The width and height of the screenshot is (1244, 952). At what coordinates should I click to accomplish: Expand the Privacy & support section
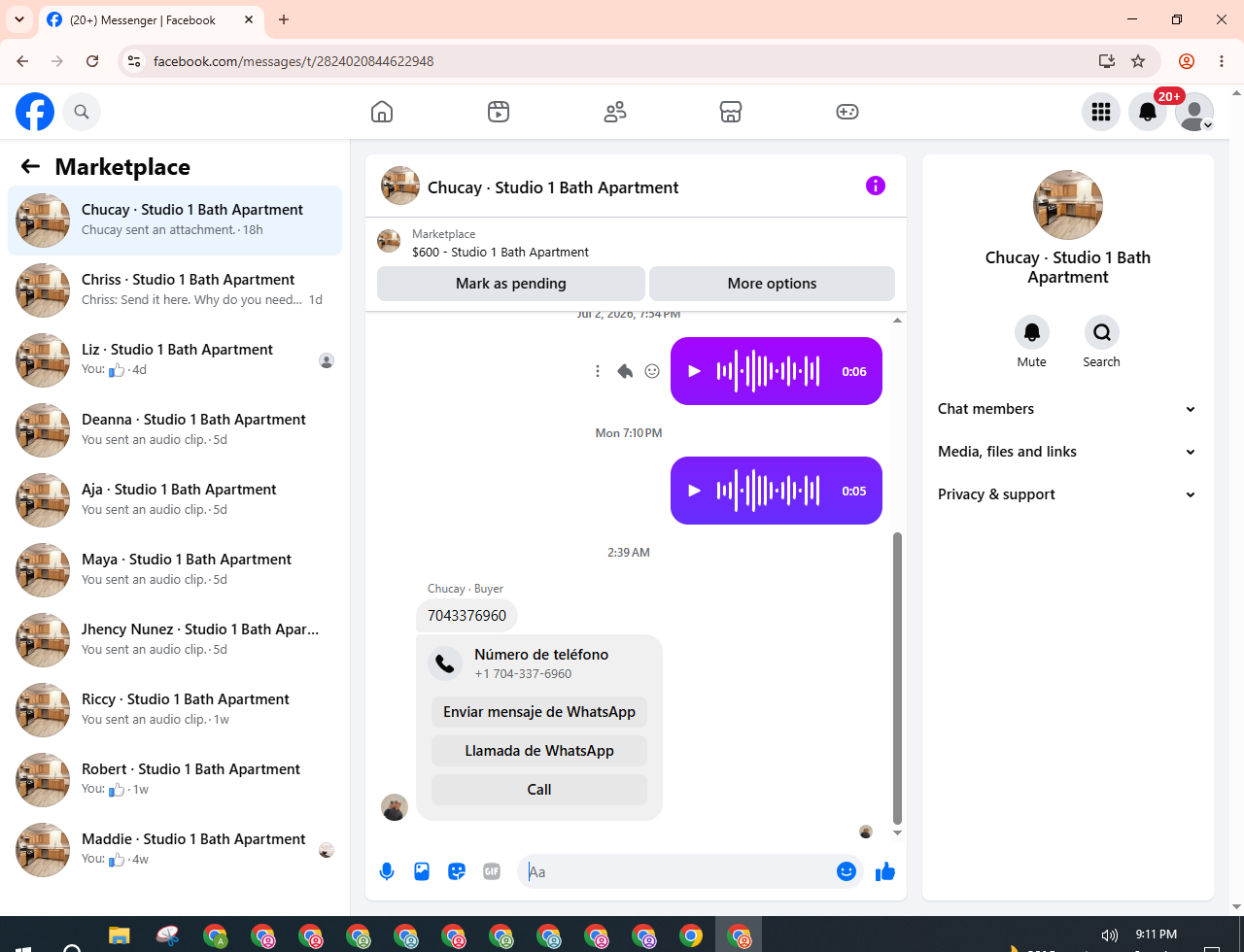pos(1068,494)
